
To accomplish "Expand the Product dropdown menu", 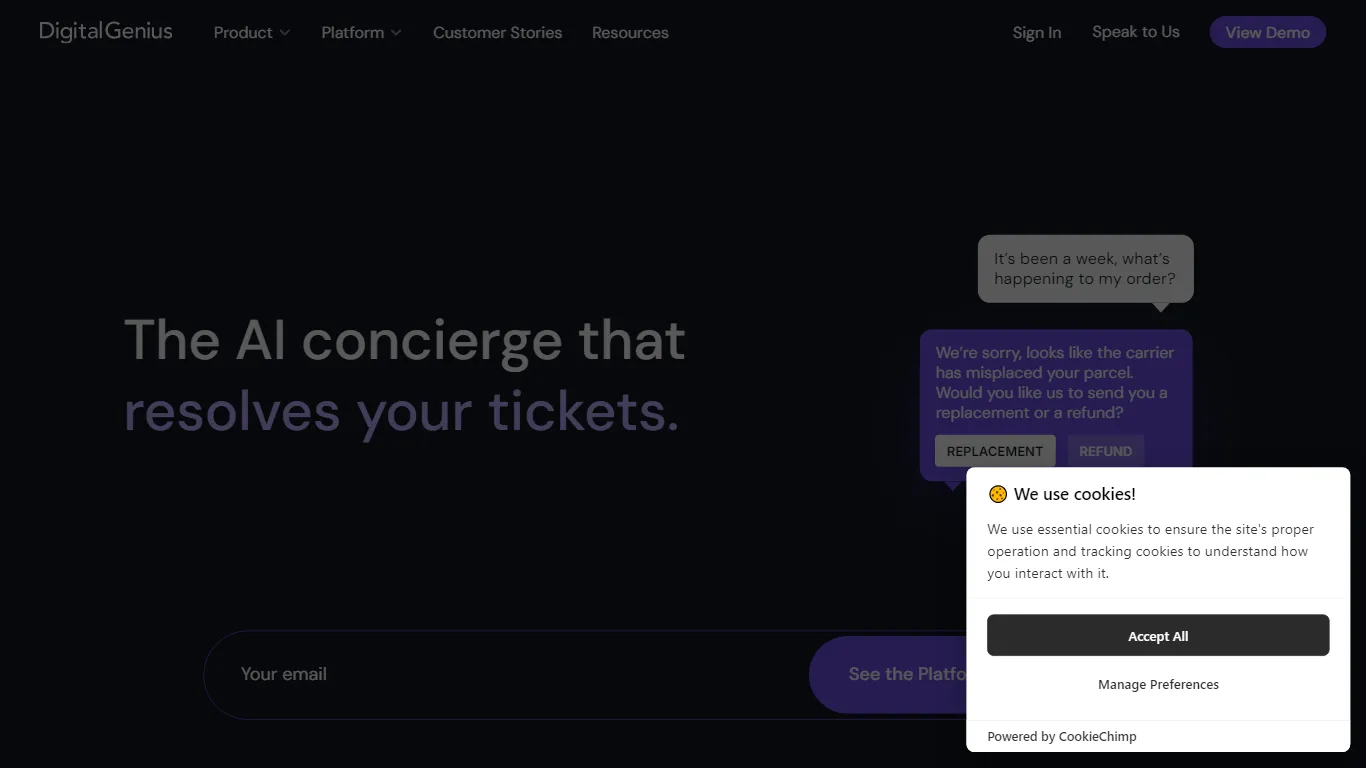I will 252,33.
